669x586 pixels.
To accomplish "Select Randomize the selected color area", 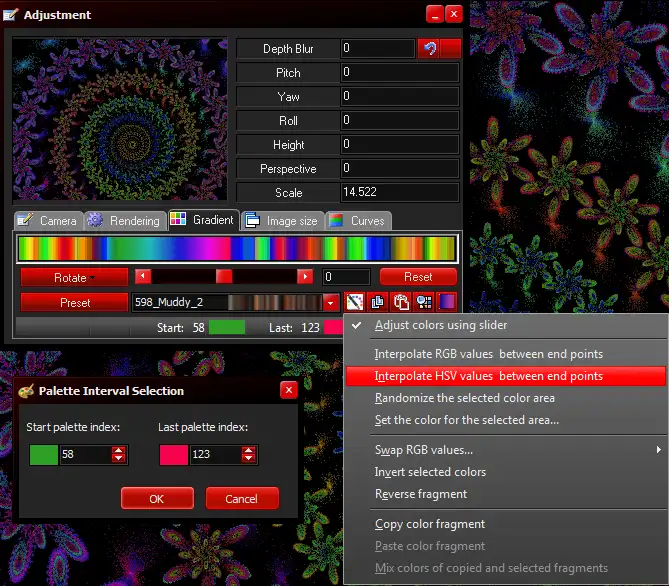I will coord(506,398).
